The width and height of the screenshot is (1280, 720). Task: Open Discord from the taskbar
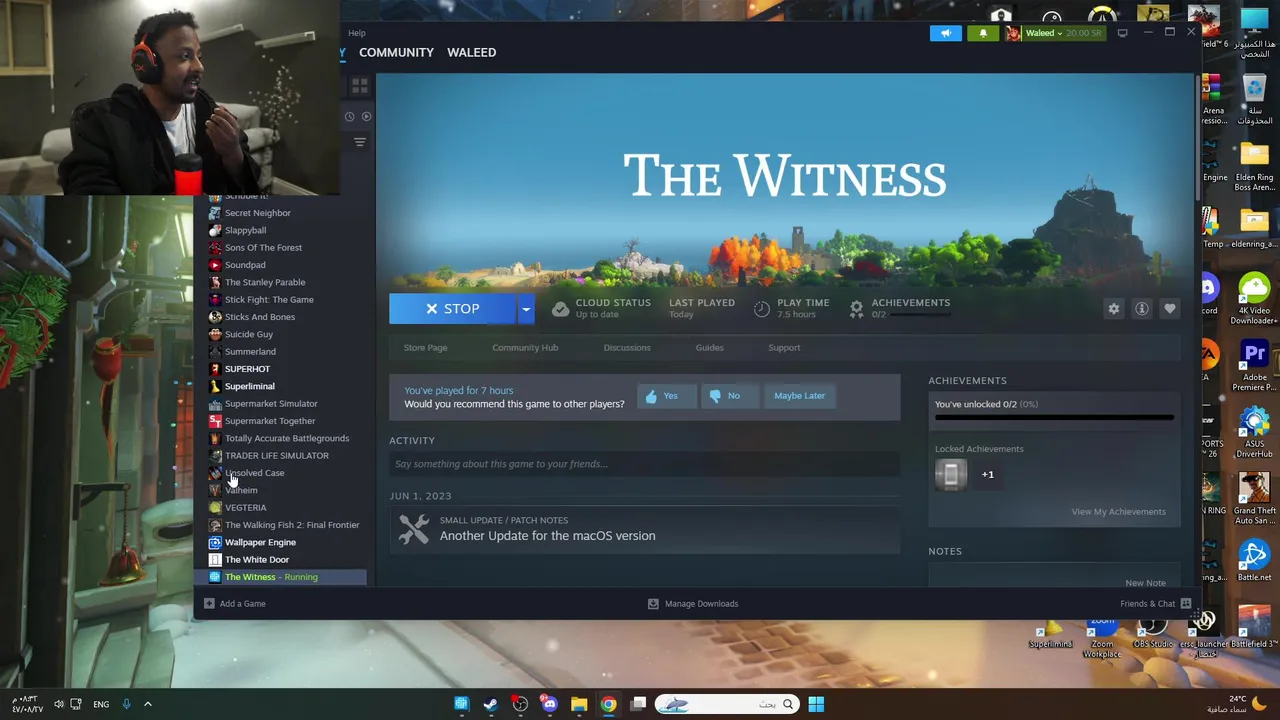[549, 704]
